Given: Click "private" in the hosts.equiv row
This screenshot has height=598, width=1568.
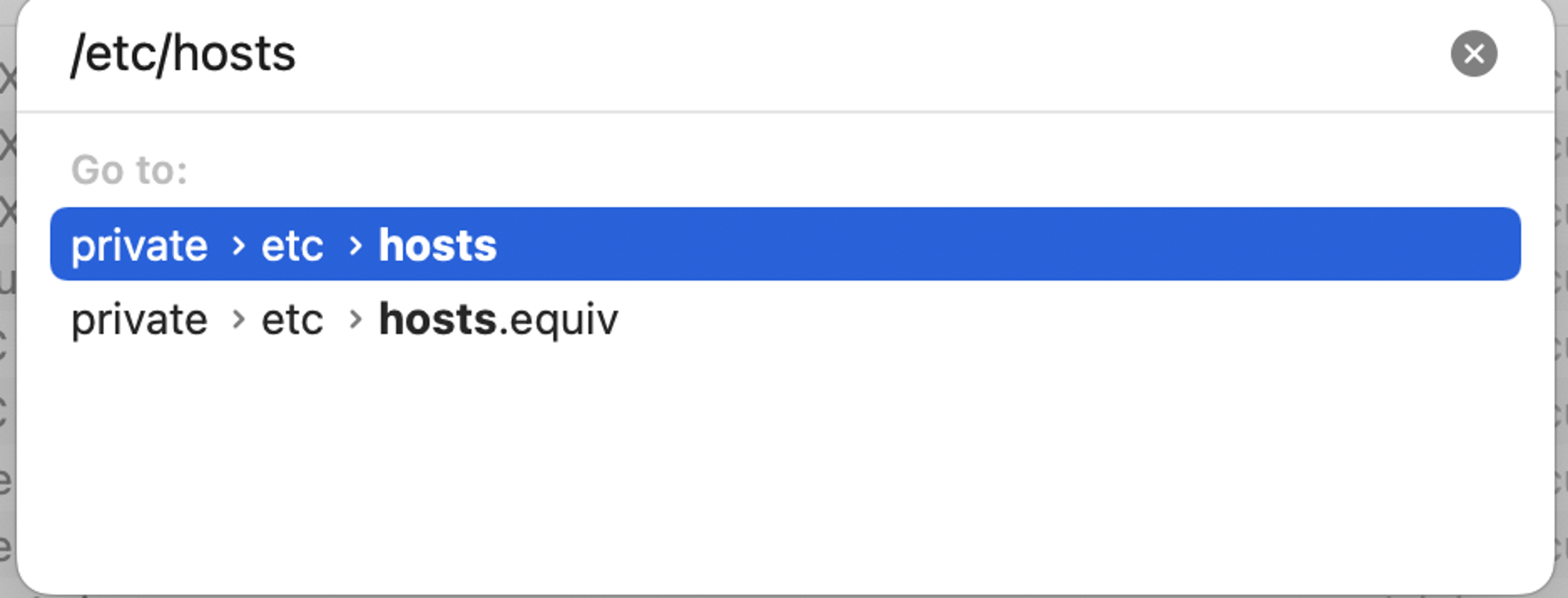Looking at the screenshot, I should pos(140,321).
